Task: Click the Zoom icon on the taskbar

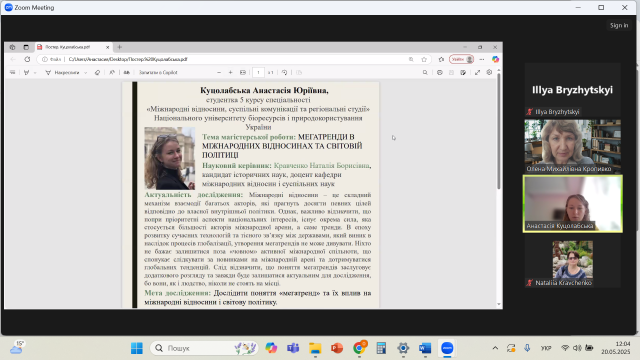Action: (447, 348)
